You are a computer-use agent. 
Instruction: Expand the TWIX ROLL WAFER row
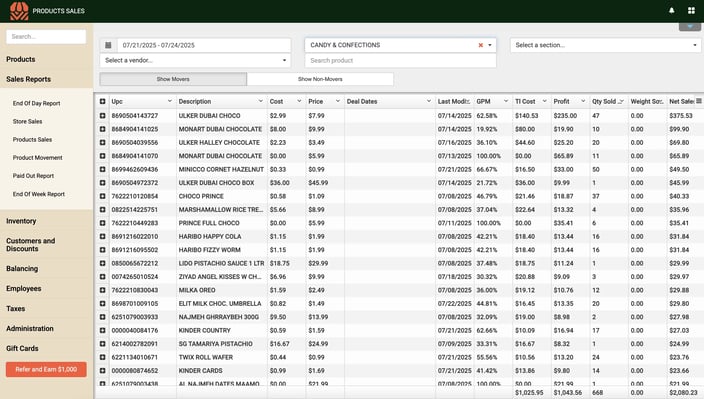[102, 357]
